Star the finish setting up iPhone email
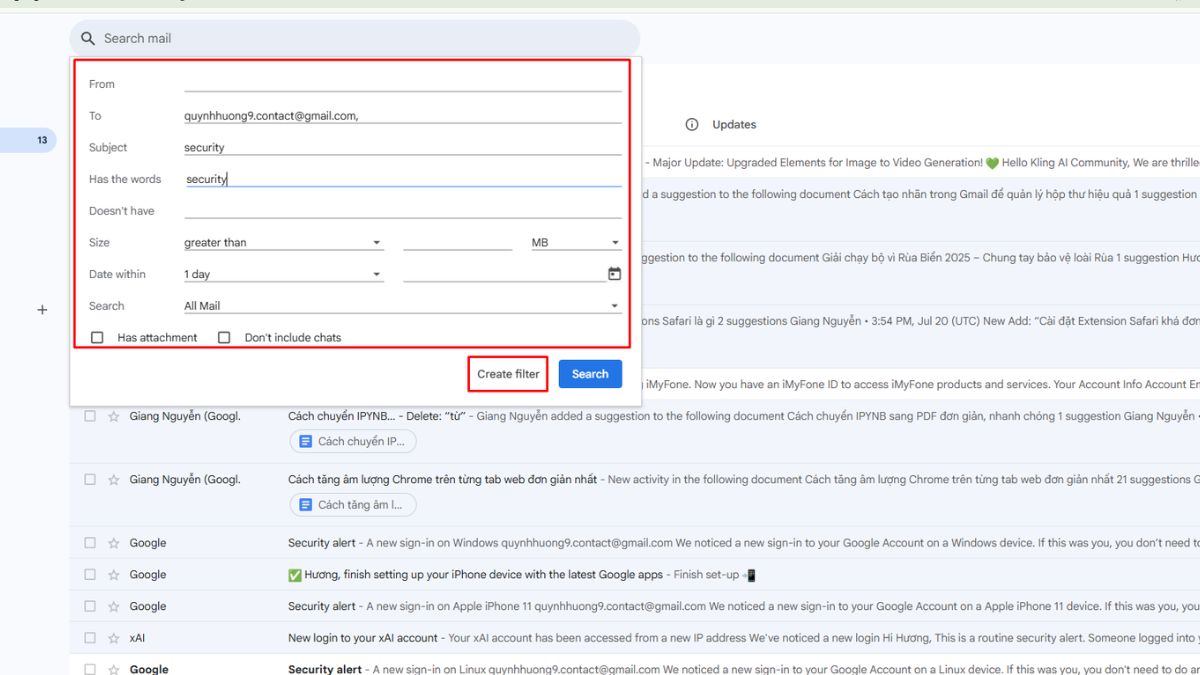Image resolution: width=1200 pixels, height=675 pixels. (x=114, y=575)
